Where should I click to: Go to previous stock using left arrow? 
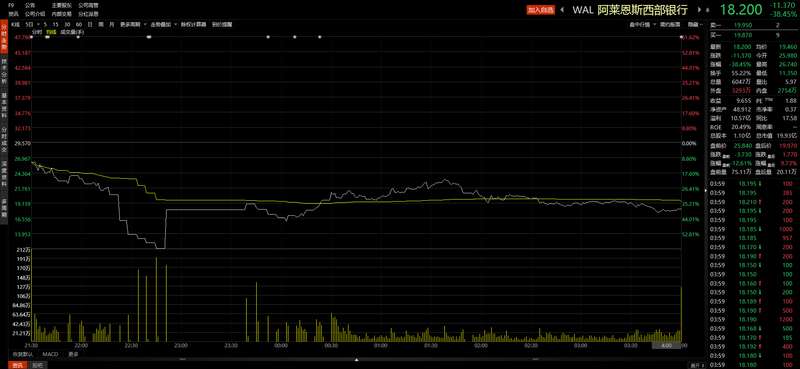pyautogui.click(x=562, y=9)
